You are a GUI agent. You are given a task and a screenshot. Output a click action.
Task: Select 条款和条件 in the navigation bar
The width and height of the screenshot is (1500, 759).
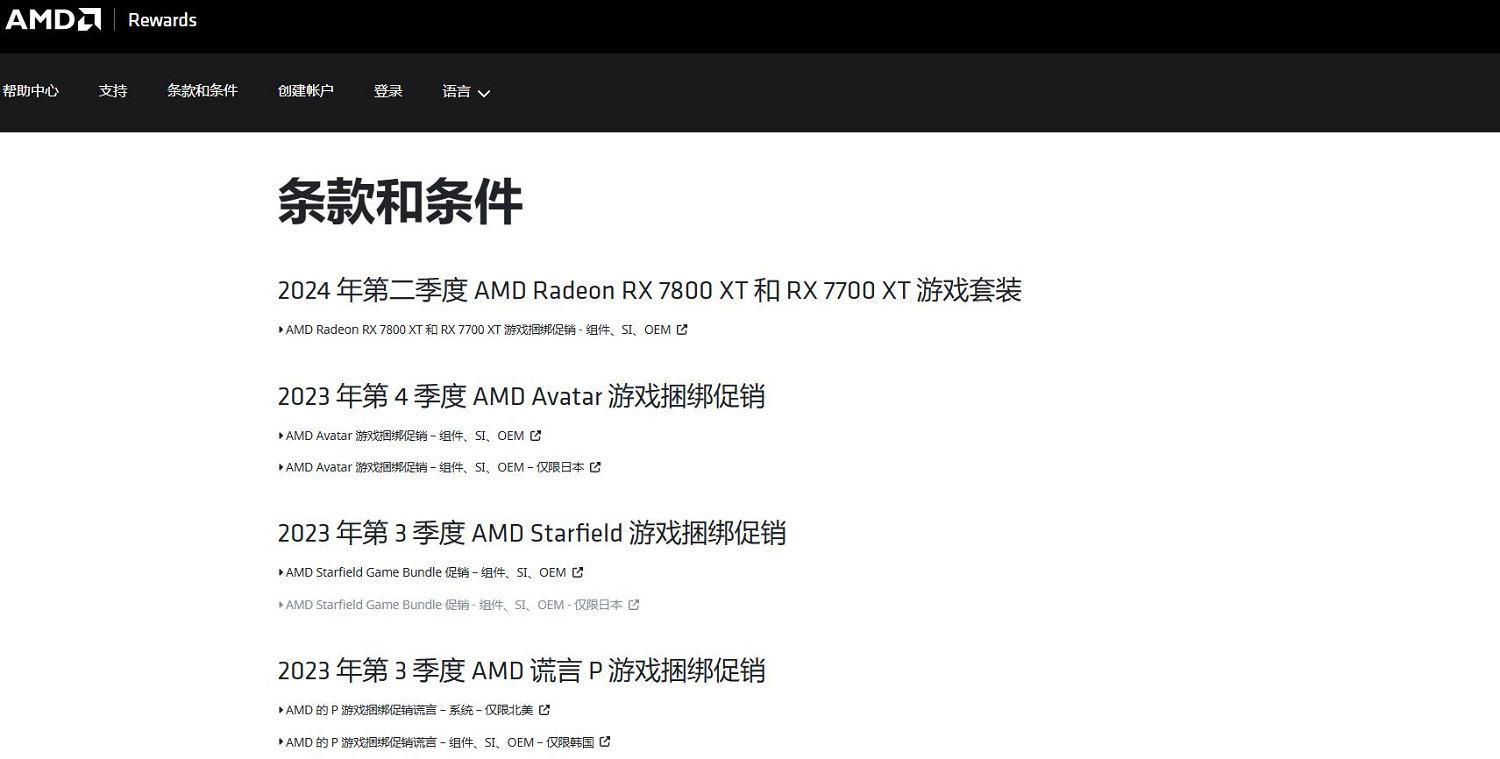tap(202, 91)
